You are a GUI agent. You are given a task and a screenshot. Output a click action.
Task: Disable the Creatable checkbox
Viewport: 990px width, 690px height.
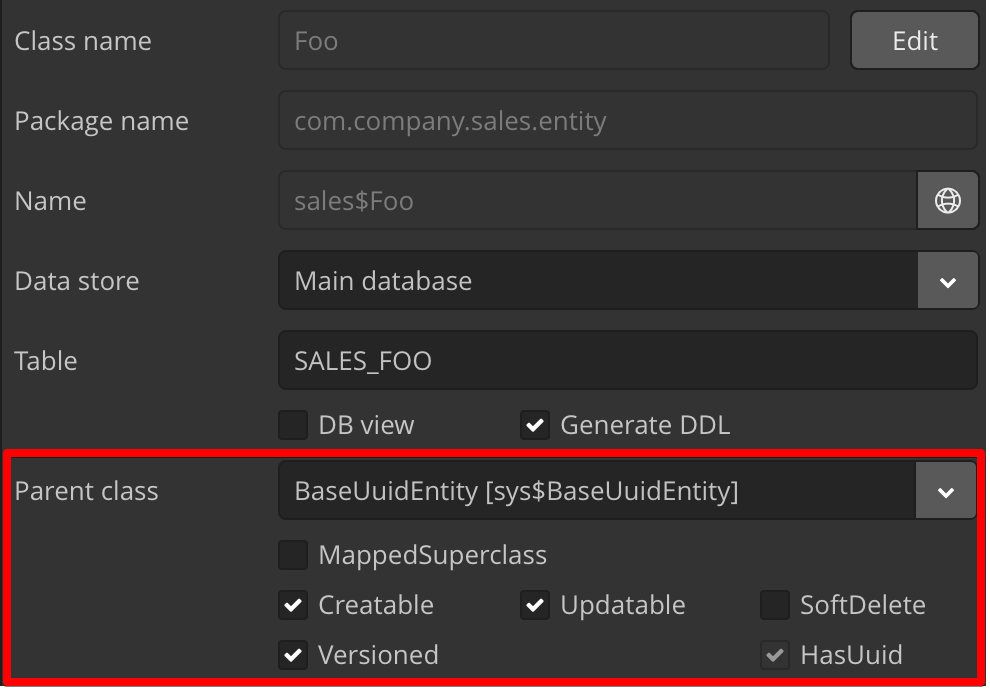293,605
